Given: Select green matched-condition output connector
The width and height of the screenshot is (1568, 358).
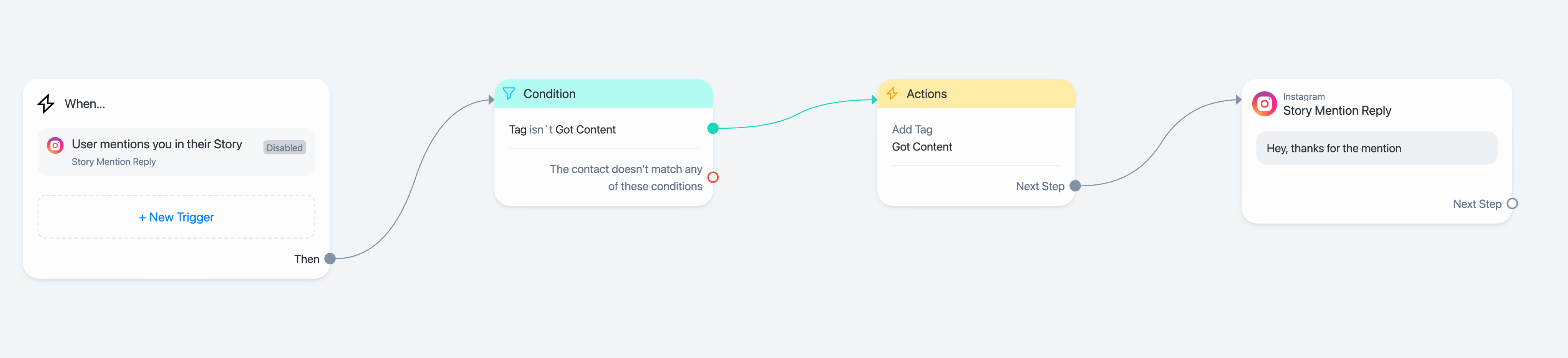Looking at the screenshot, I should pyautogui.click(x=713, y=128).
